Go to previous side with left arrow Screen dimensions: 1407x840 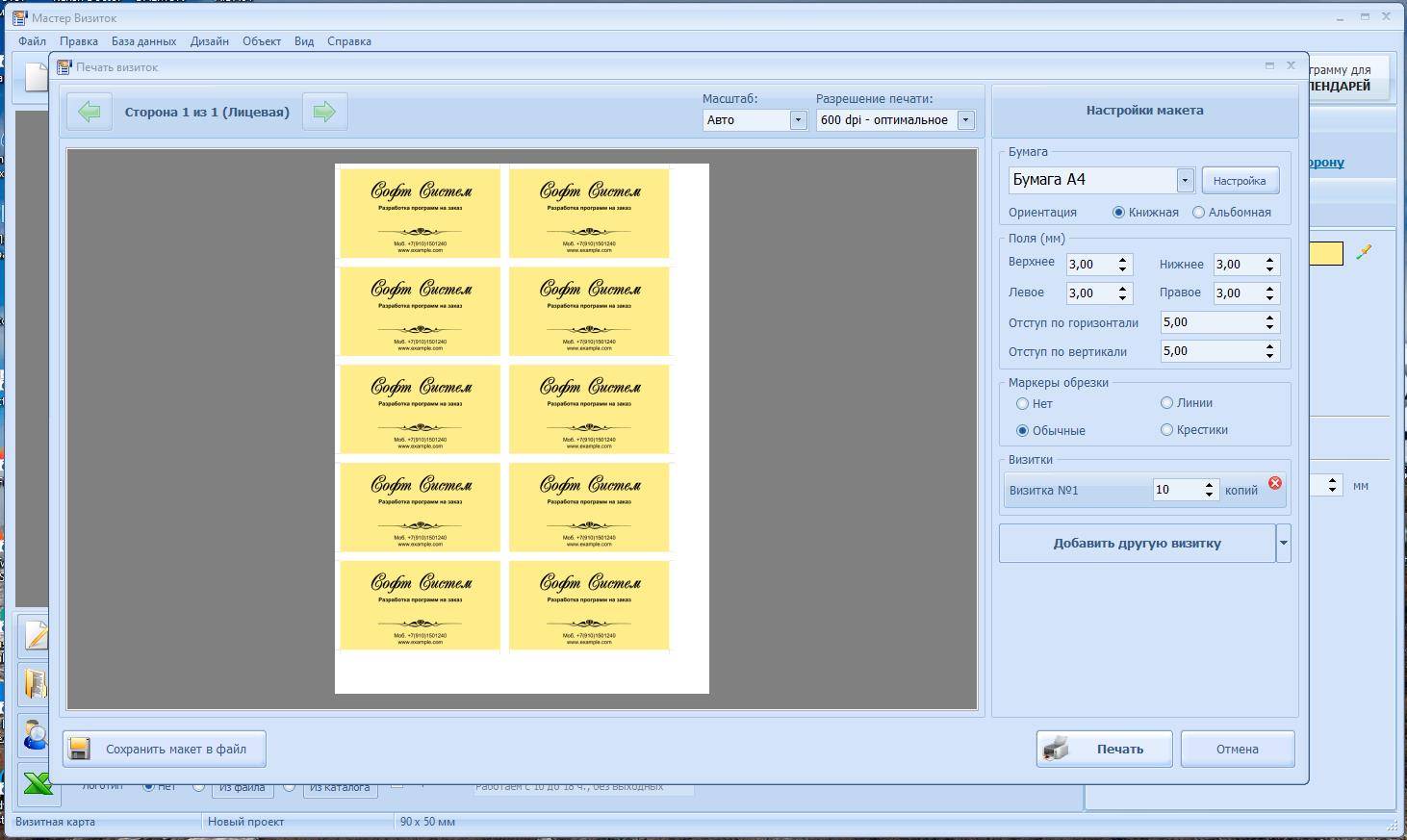tap(90, 112)
